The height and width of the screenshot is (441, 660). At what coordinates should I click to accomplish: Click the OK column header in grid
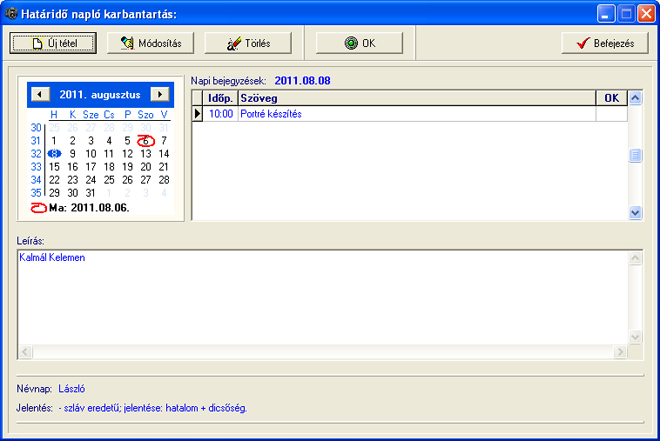click(612, 98)
